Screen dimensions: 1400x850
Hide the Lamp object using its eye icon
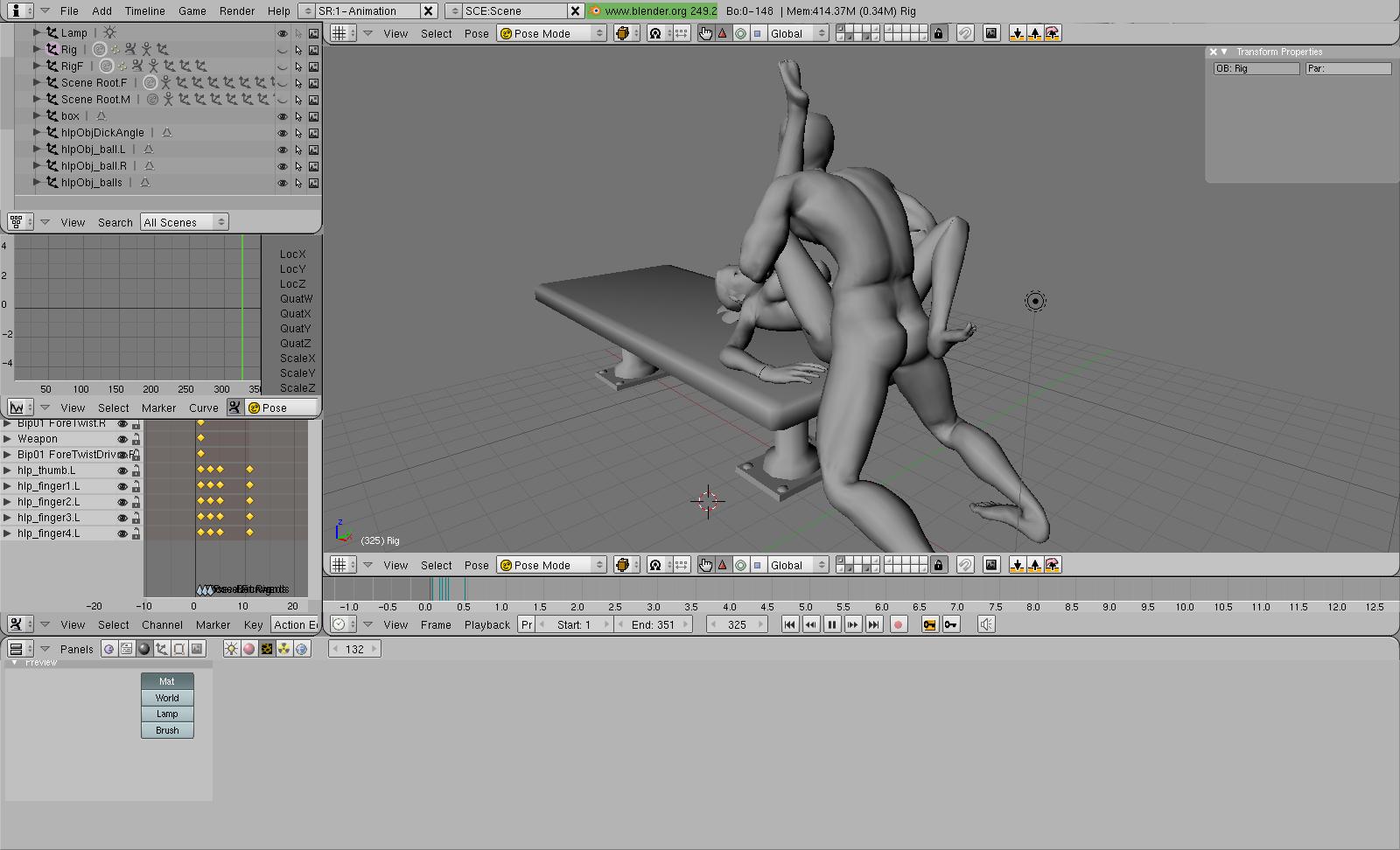click(283, 33)
